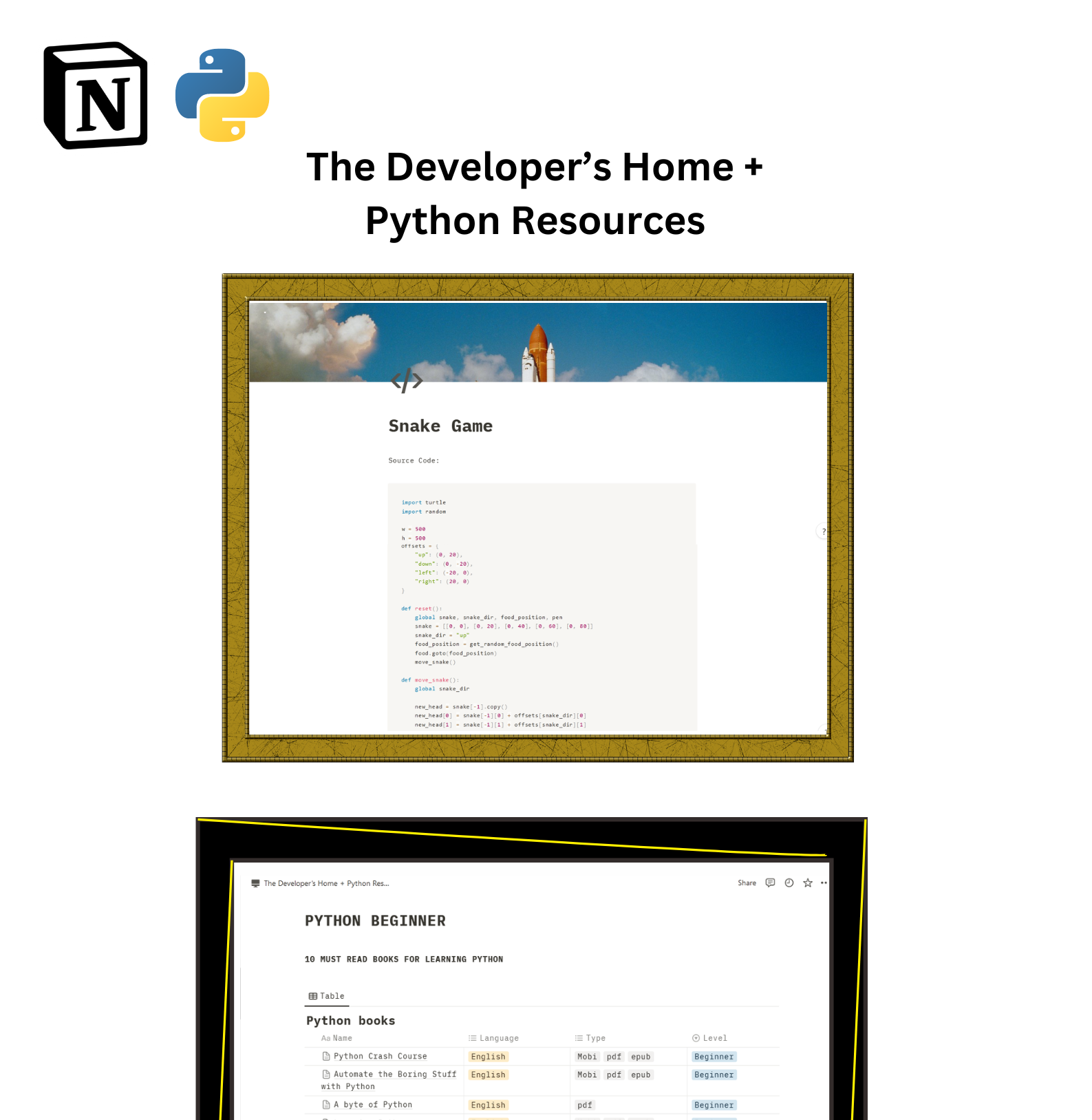Click the Source Code: label

pyautogui.click(x=414, y=461)
